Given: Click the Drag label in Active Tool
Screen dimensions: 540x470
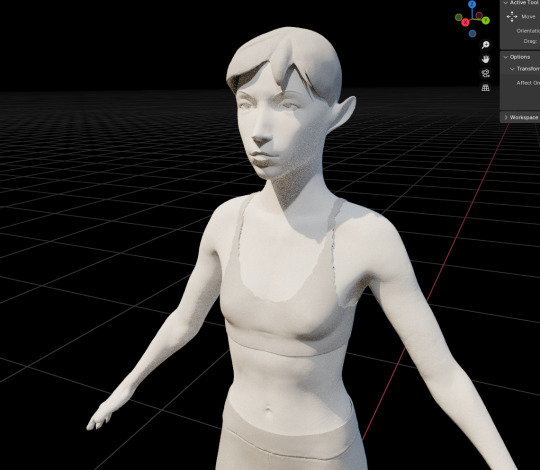Looking at the screenshot, I should (530, 41).
